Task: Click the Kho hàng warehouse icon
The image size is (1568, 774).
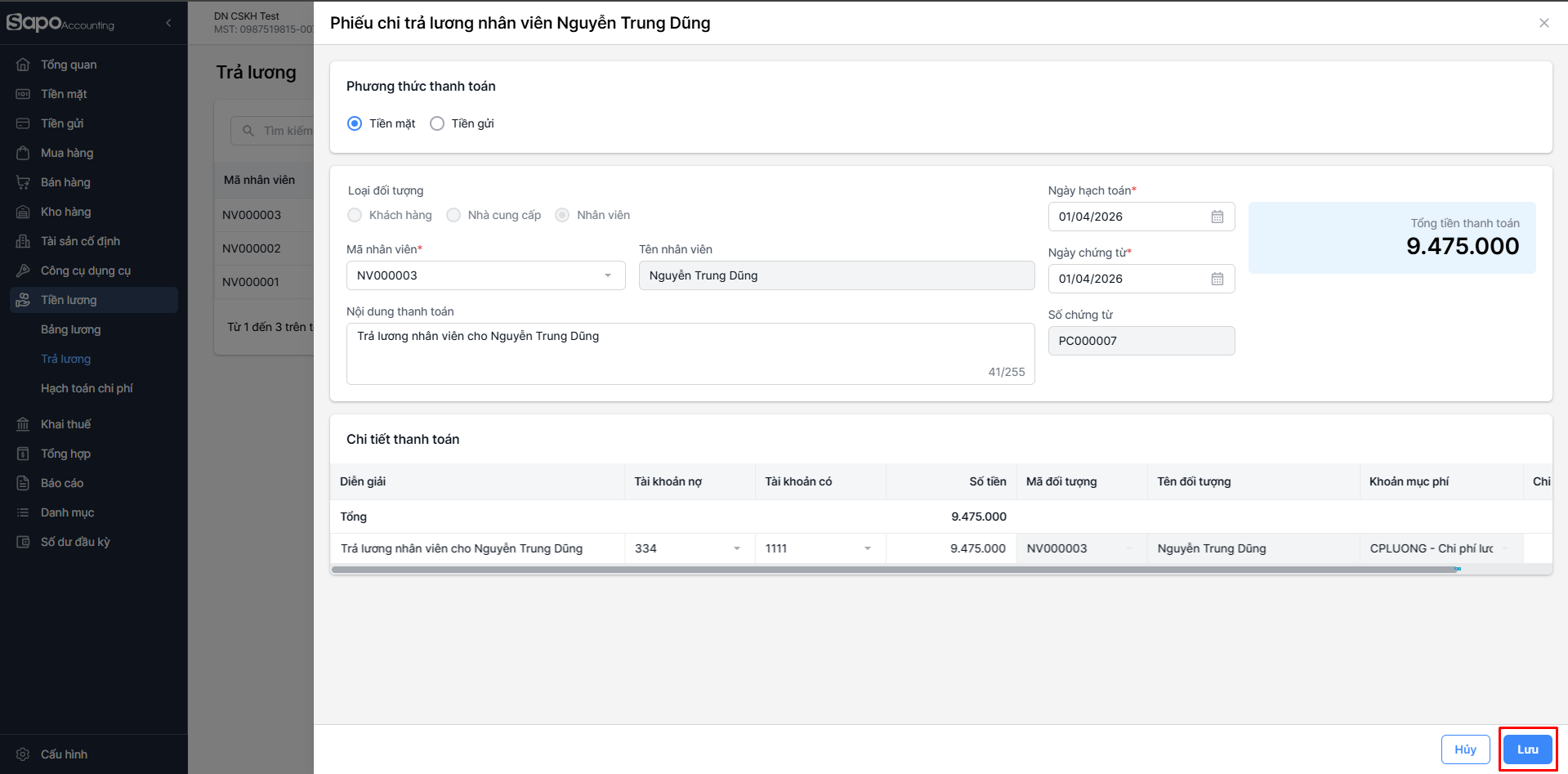Action: tap(23, 212)
